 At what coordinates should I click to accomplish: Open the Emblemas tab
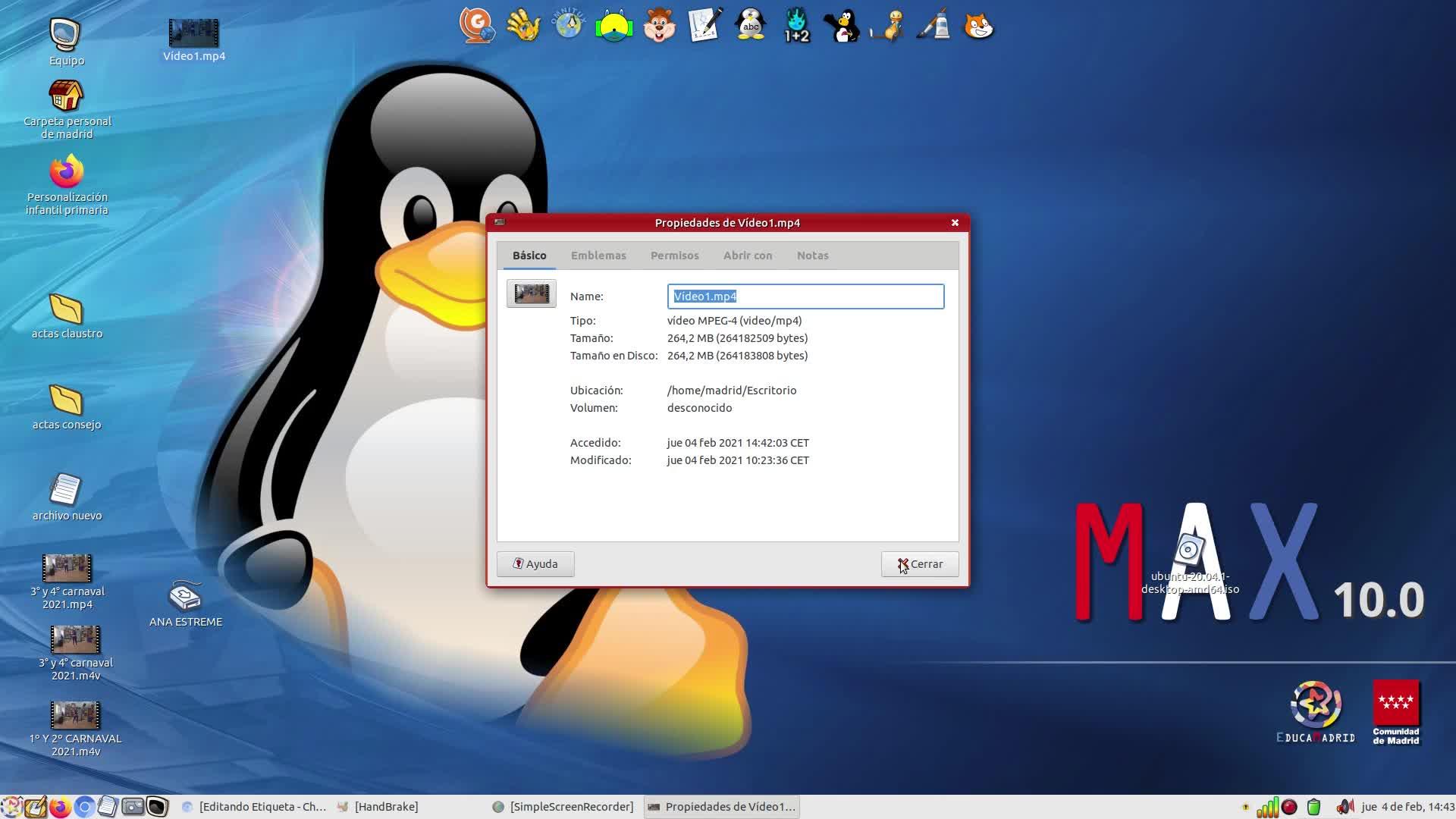coord(598,256)
